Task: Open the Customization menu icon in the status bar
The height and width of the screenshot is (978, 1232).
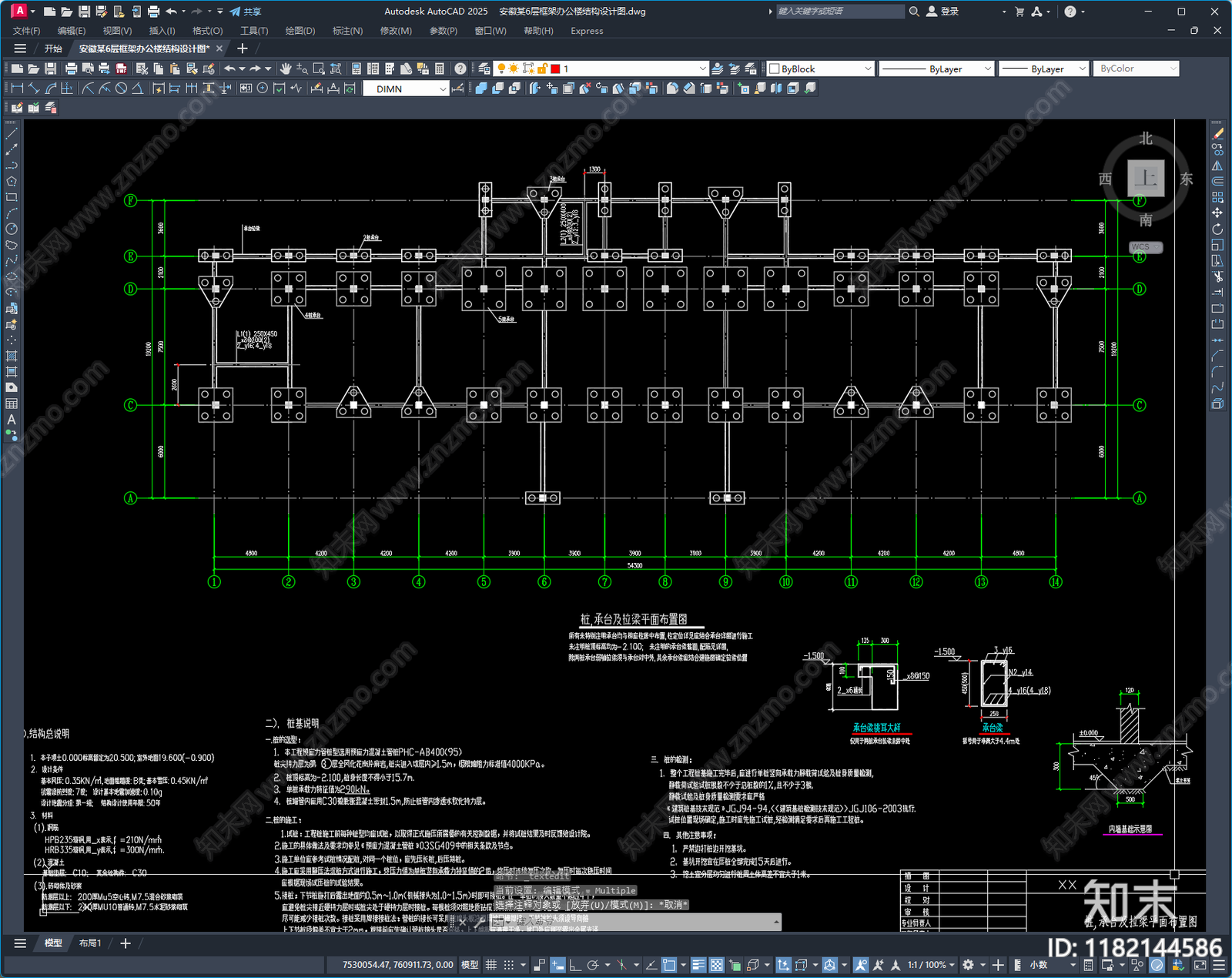Action: [1219, 965]
